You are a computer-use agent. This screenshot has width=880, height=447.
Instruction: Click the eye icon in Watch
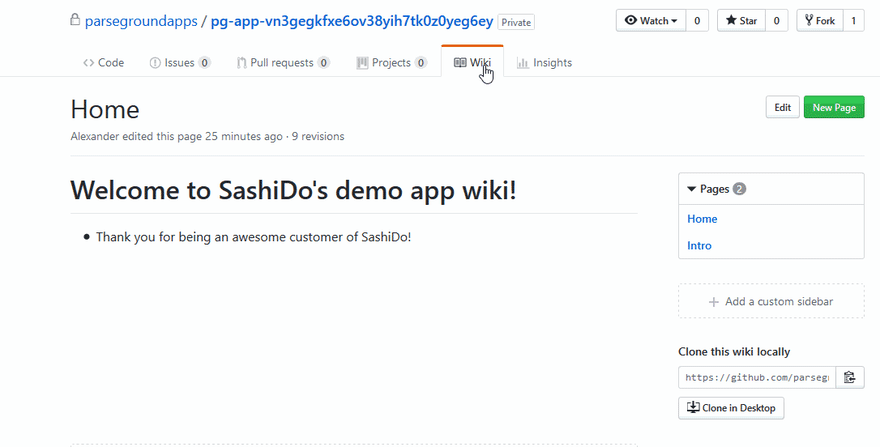click(x=631, y=20)
